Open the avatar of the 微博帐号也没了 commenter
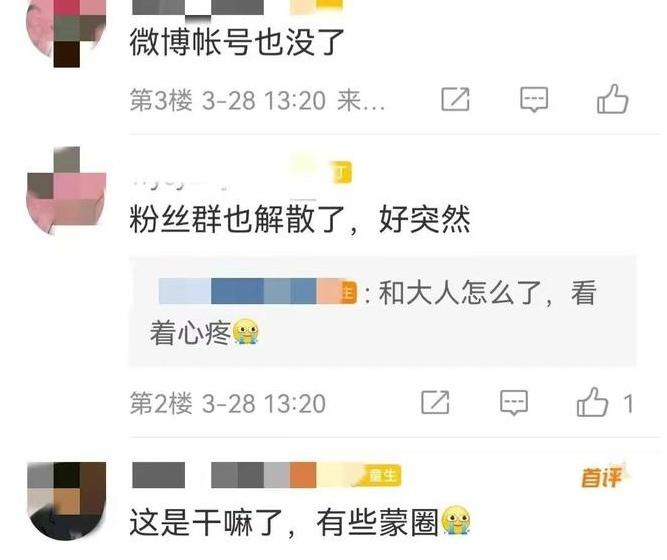Screen dimensions: 667x560 tap(66, 30)
